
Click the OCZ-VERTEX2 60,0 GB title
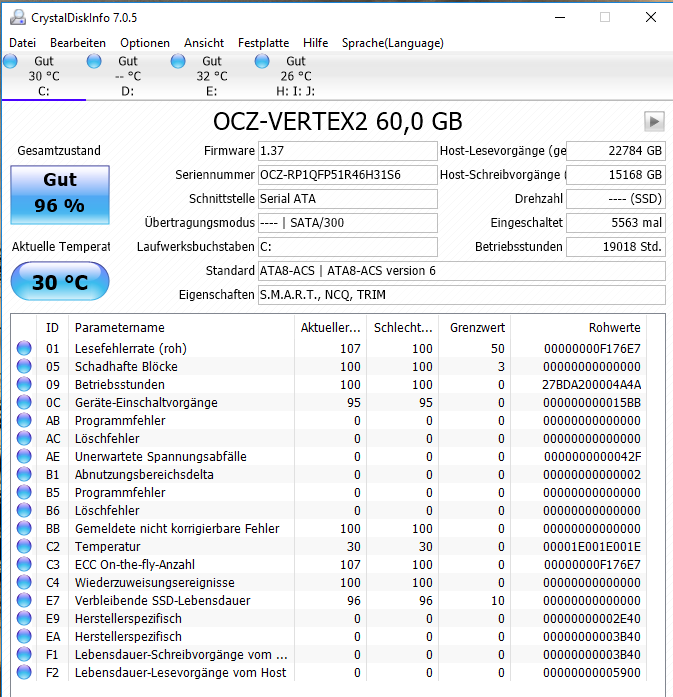(x=338, y=121)
